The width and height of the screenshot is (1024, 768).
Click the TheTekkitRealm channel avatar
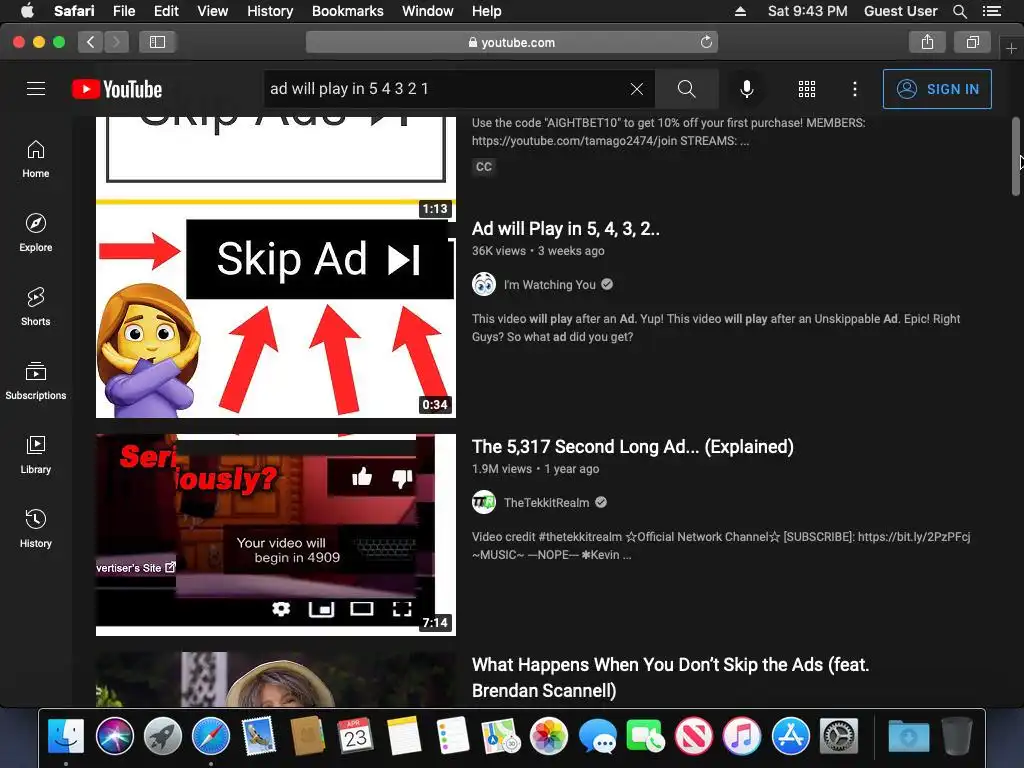[x=484, y=502]
